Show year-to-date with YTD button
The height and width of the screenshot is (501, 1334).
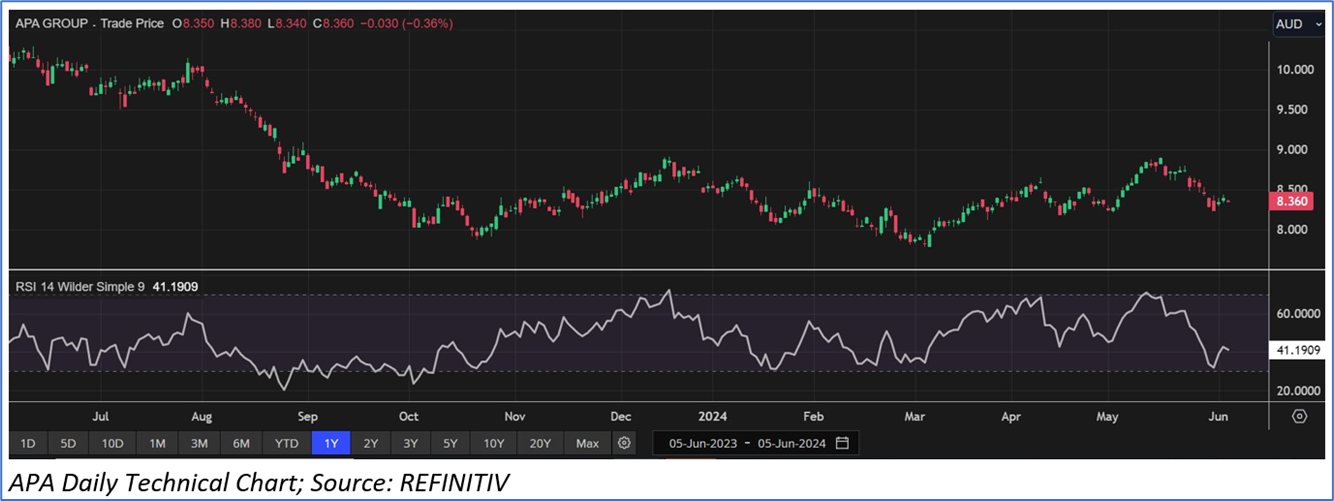[x=287, y=443]
